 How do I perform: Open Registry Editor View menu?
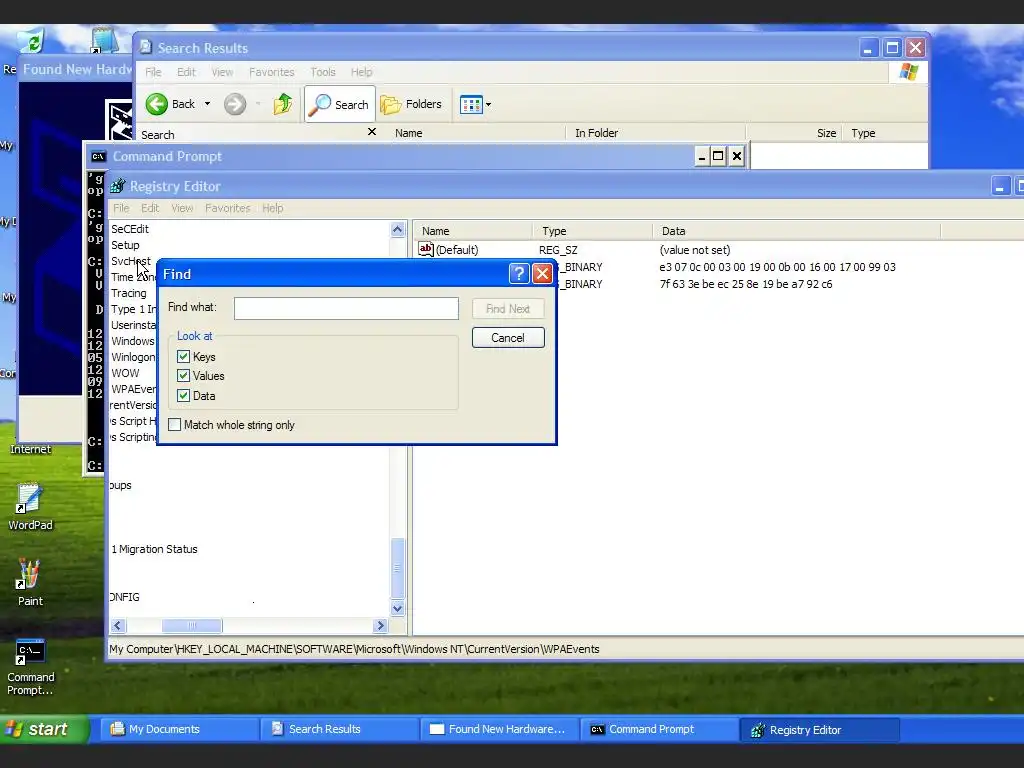click(x=182, y=208)
